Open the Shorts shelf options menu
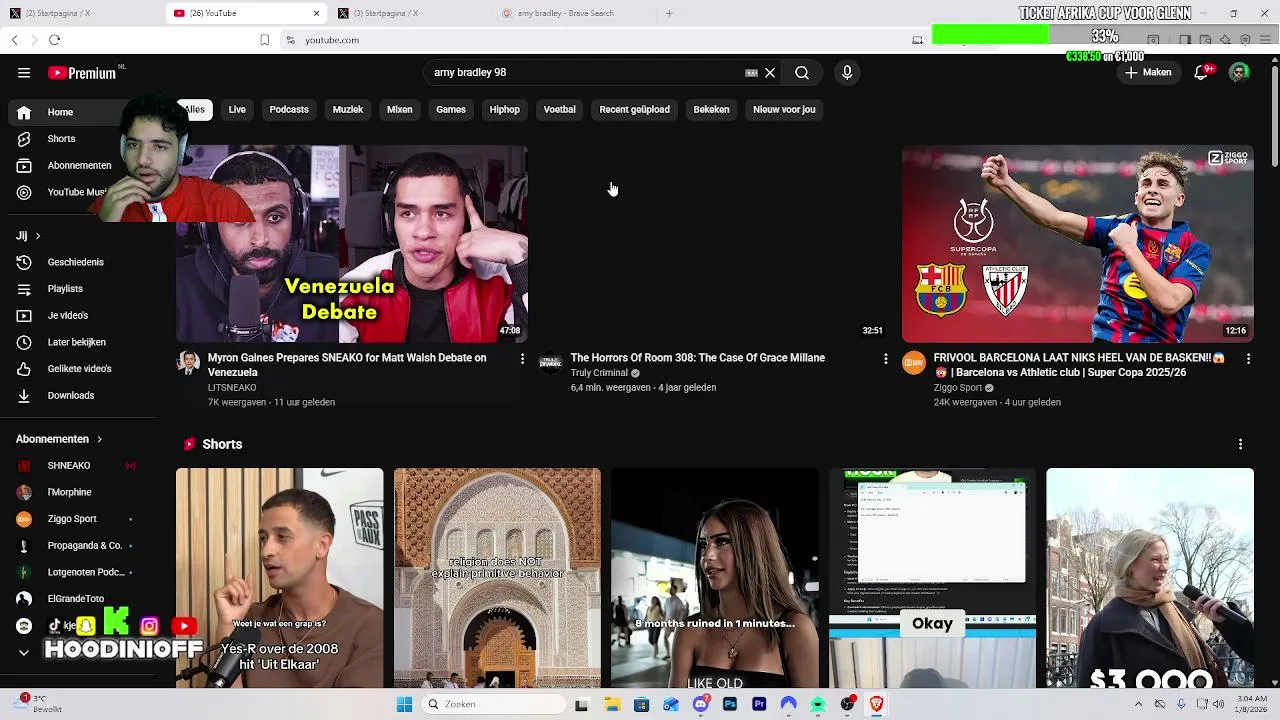Viewport: 1280px width, 720px height. pos(1240,444)
